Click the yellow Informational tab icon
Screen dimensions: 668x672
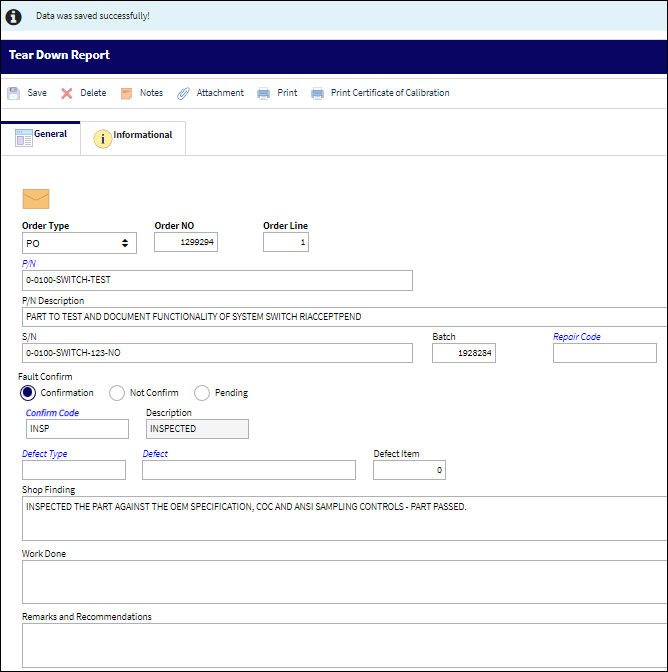103,139
